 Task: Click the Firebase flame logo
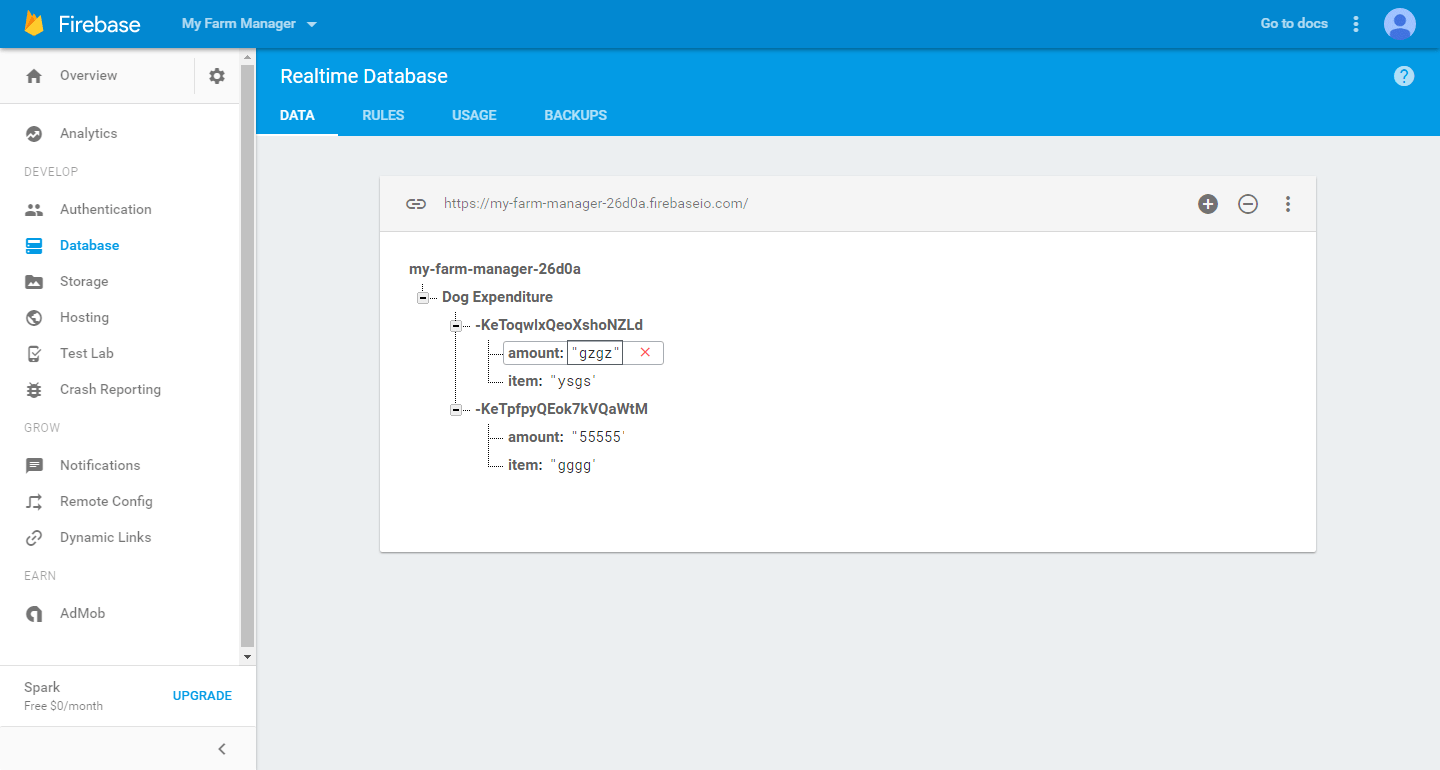coord(34,23)
